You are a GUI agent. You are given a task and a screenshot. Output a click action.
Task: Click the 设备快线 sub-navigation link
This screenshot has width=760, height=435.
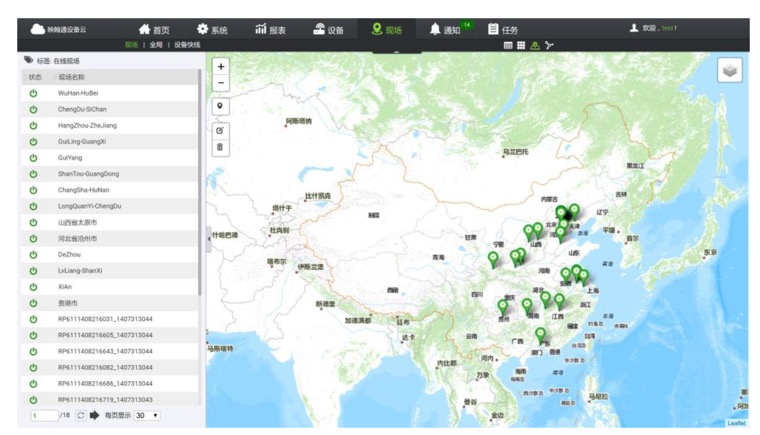click(x=187, y=45)
